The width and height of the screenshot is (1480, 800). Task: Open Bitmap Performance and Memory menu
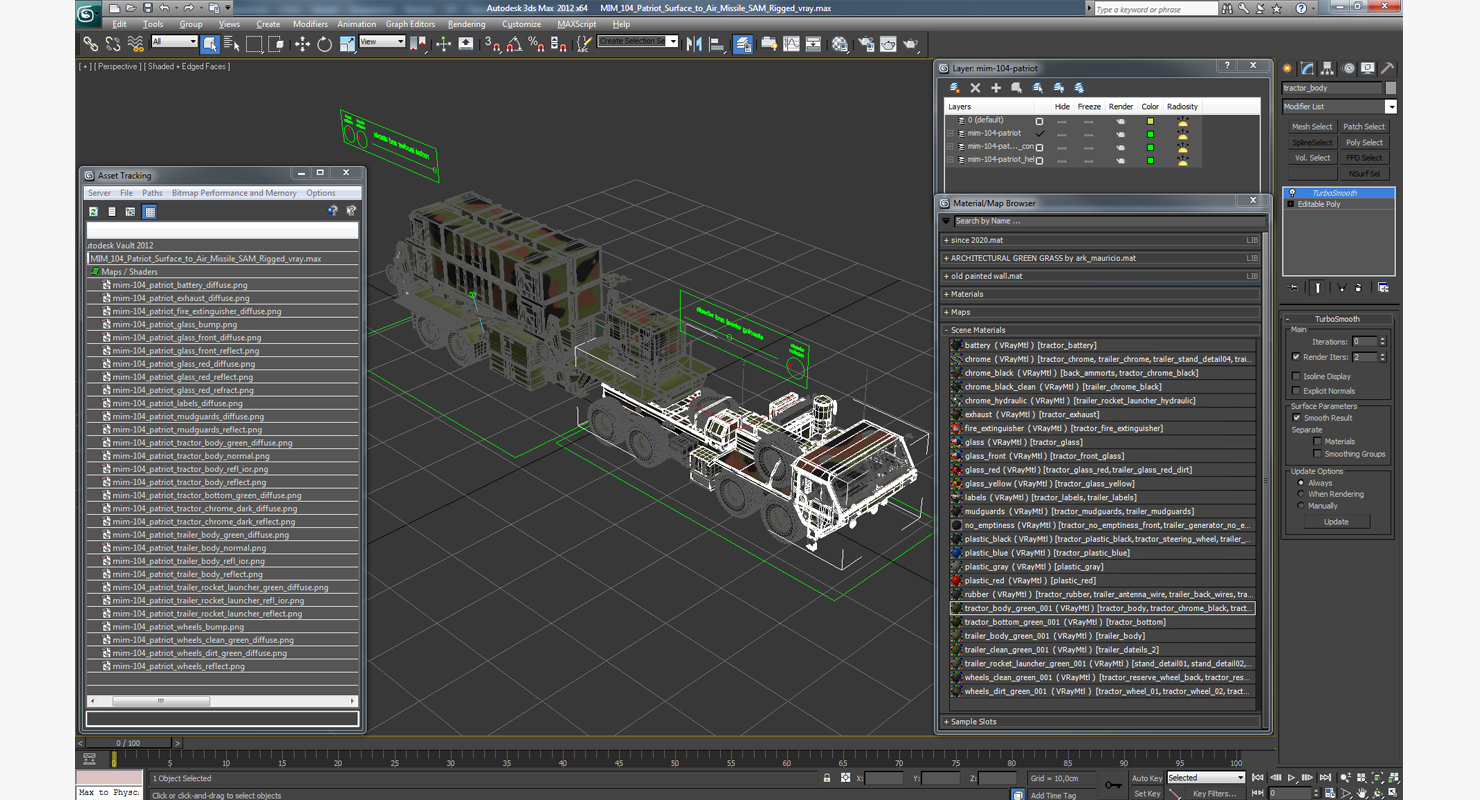tap(234, 193)
